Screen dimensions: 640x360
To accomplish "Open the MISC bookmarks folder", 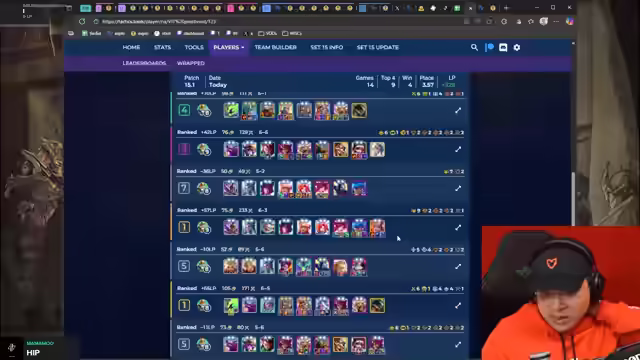I will (292, 33).
